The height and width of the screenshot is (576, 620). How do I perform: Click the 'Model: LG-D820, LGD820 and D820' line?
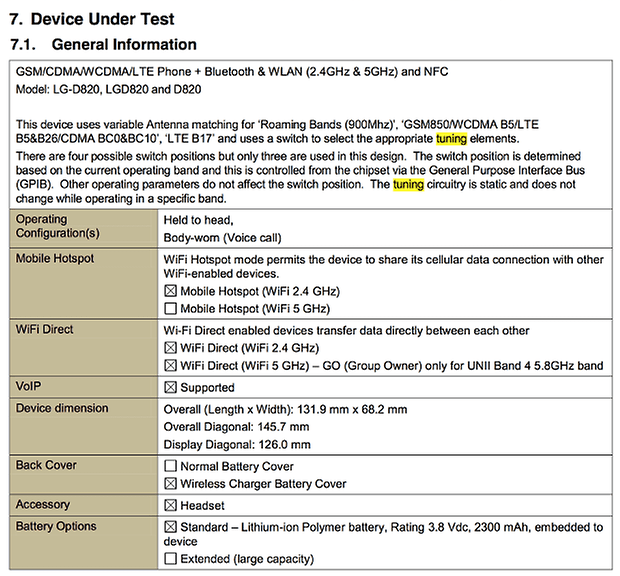(108, 89)
